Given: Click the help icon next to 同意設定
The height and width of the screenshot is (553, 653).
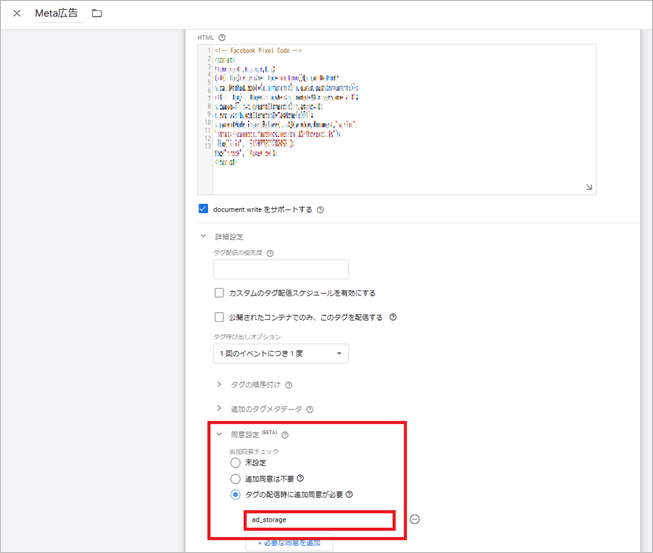Looking at the screenshot, I should click(x=285, y=435).
